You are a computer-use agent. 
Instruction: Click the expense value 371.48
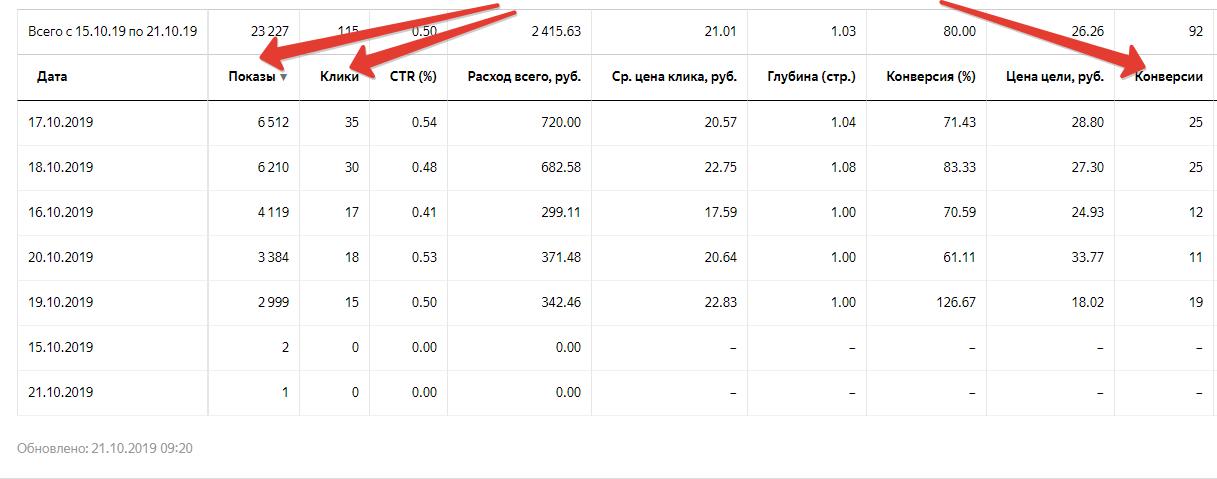click(562, 257)
